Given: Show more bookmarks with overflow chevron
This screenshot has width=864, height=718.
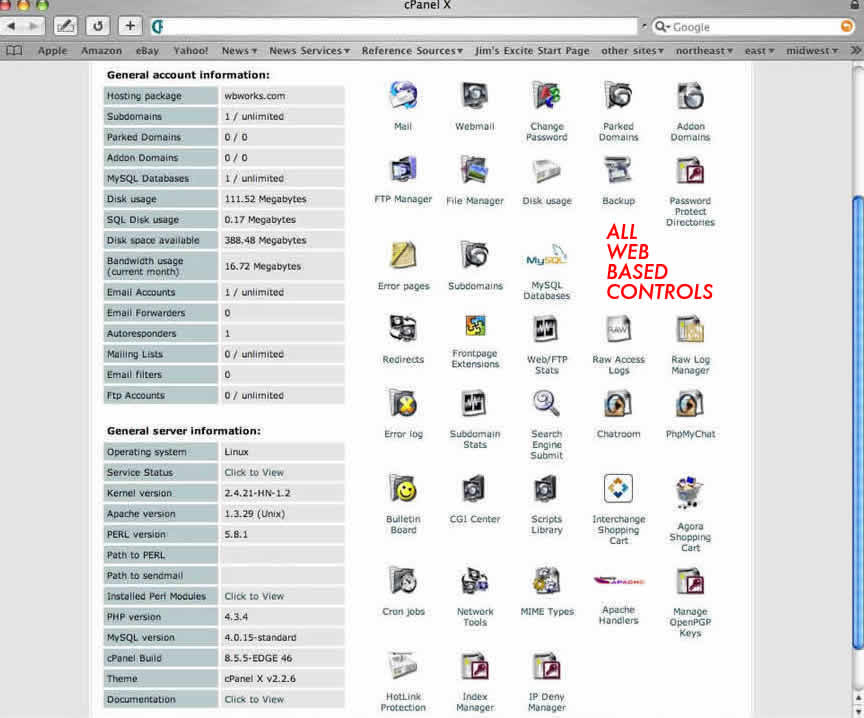Looking at the screenshot, I should [856, 51].
